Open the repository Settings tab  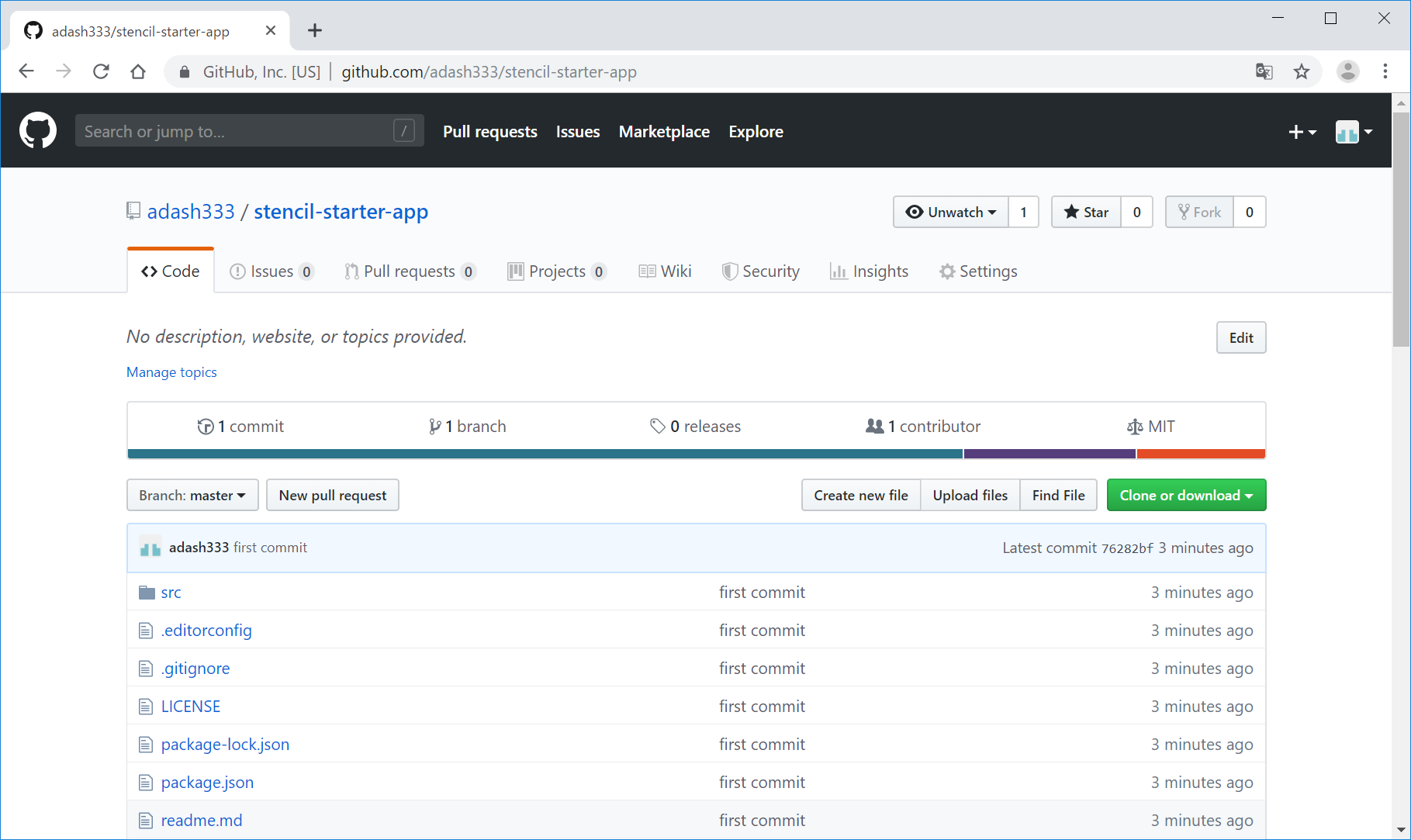[x=978, y=271]
